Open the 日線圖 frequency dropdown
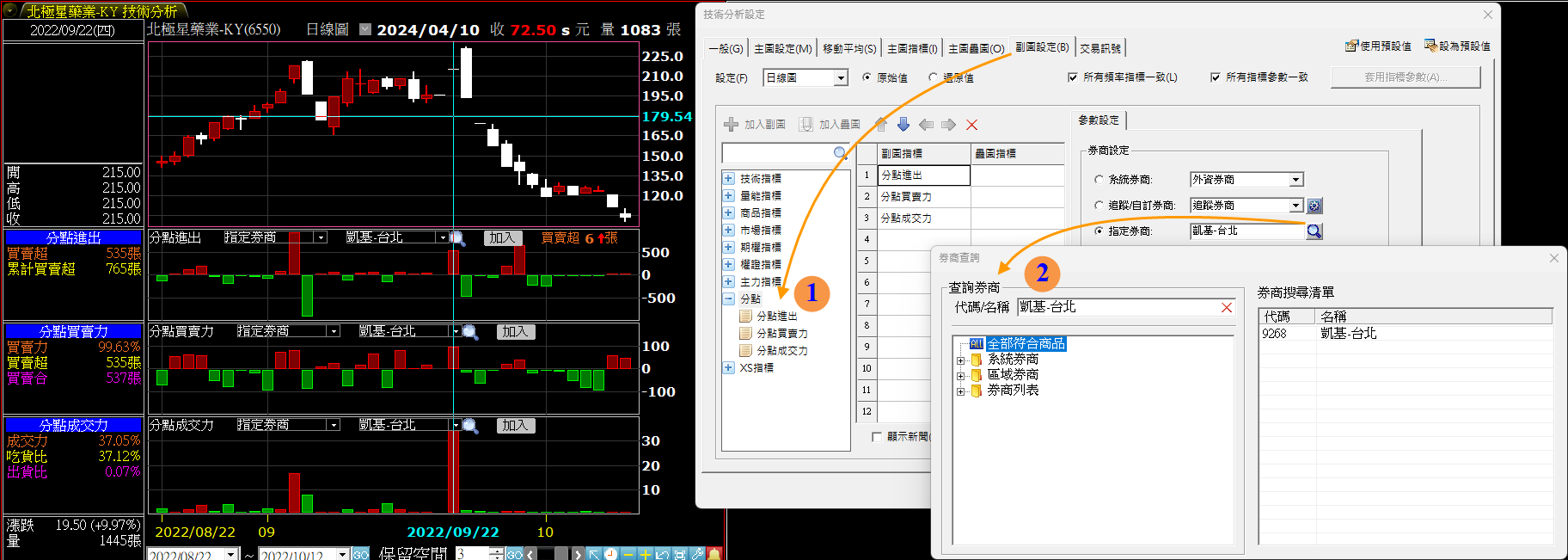Image resolution: width=1568 pixels, height=560 pixels. point(841,78)
